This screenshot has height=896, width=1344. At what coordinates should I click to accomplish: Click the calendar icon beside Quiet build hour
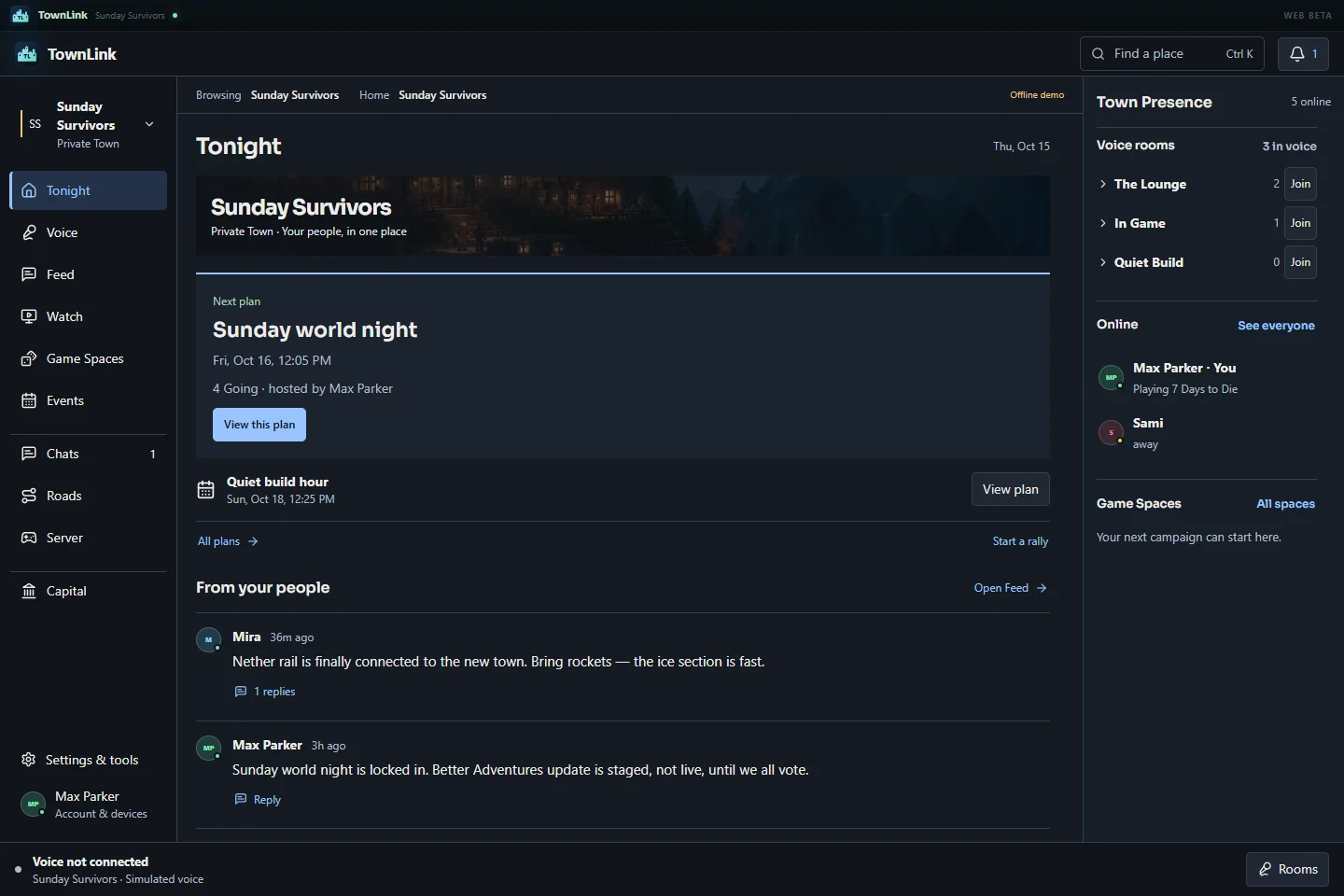pos(206,490)
